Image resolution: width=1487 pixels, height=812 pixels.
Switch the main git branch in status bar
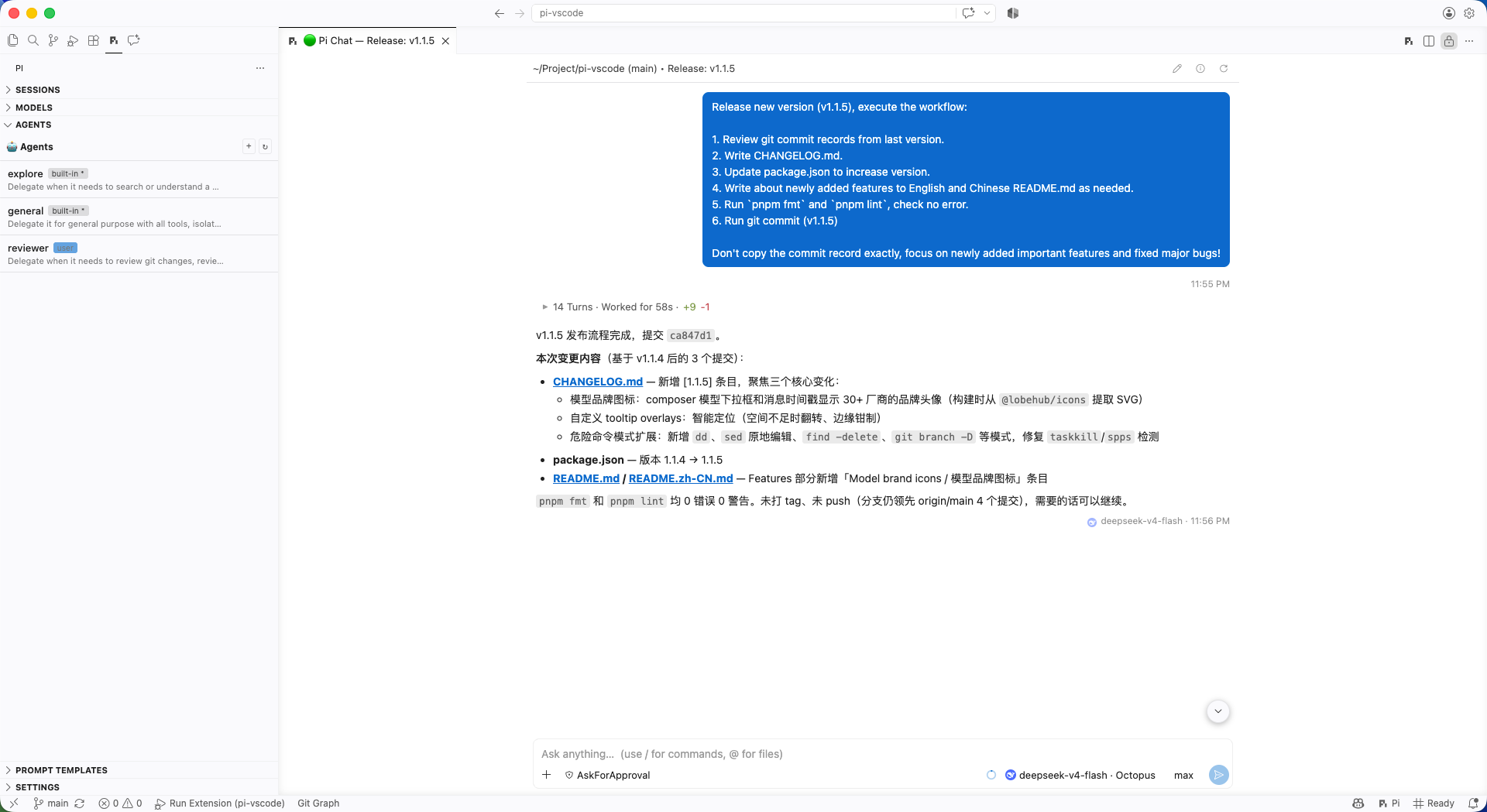pos(51,803)
